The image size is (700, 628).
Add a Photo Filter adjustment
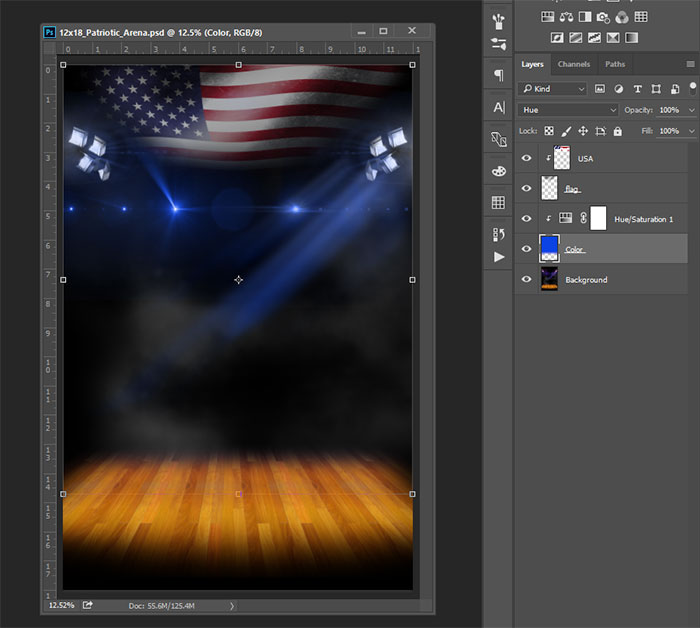603,17
